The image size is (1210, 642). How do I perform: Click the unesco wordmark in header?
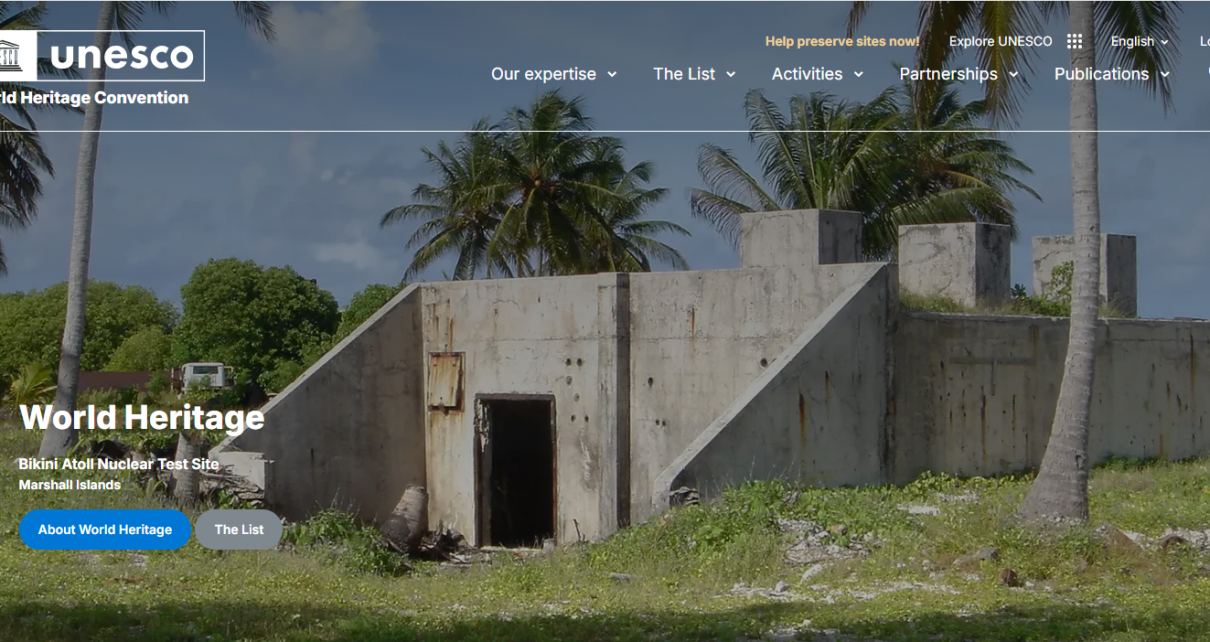tap(122, 55)
